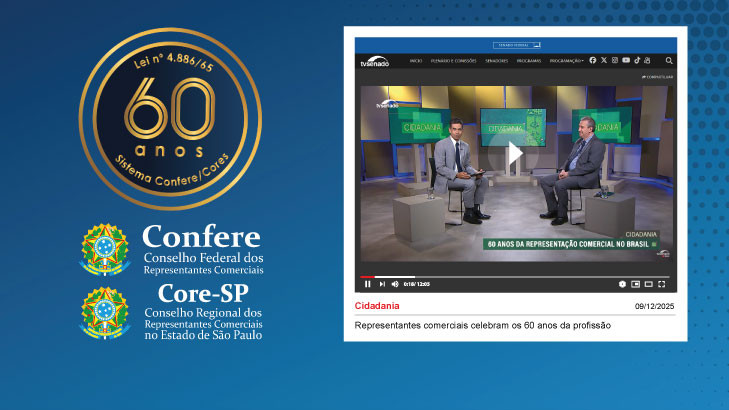Go to the Senadores menu item
The image size is (729, 410).
(x=497, y=61)
